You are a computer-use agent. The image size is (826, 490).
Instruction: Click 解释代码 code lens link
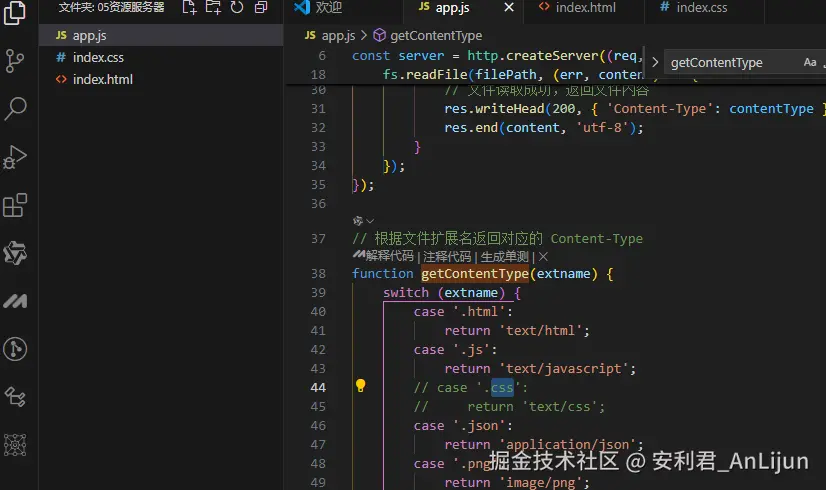[390, 256]
